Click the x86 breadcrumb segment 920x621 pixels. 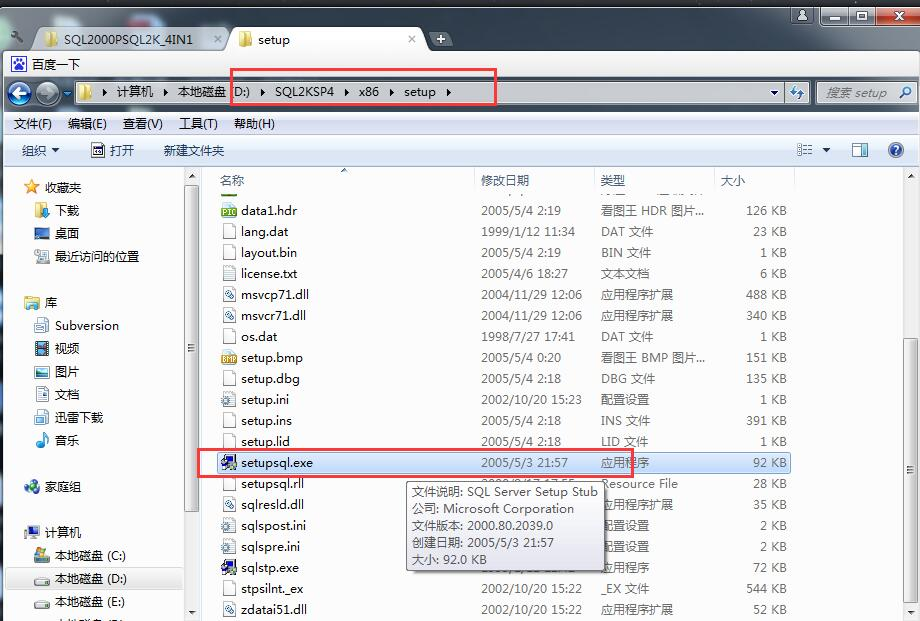[368, 92]
